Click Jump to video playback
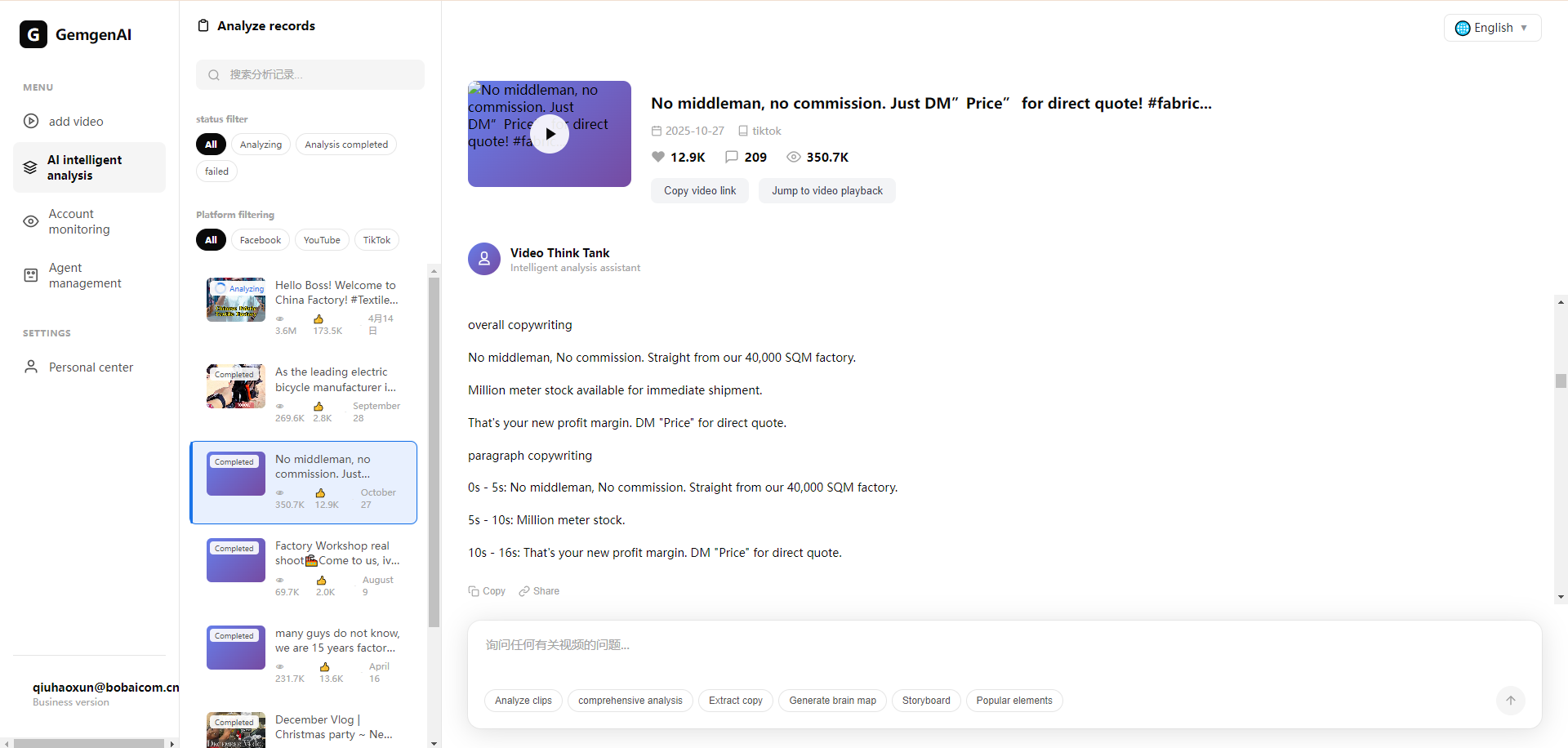This screenshot has height=748, width=1568. tap(826, 191)
